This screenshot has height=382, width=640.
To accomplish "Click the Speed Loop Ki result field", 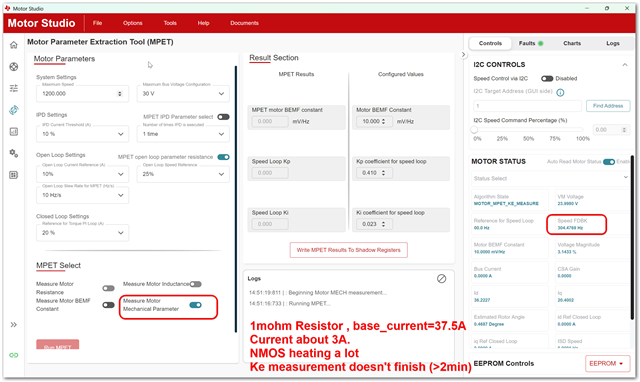I will pyautogui.click(x=270, y=224).
